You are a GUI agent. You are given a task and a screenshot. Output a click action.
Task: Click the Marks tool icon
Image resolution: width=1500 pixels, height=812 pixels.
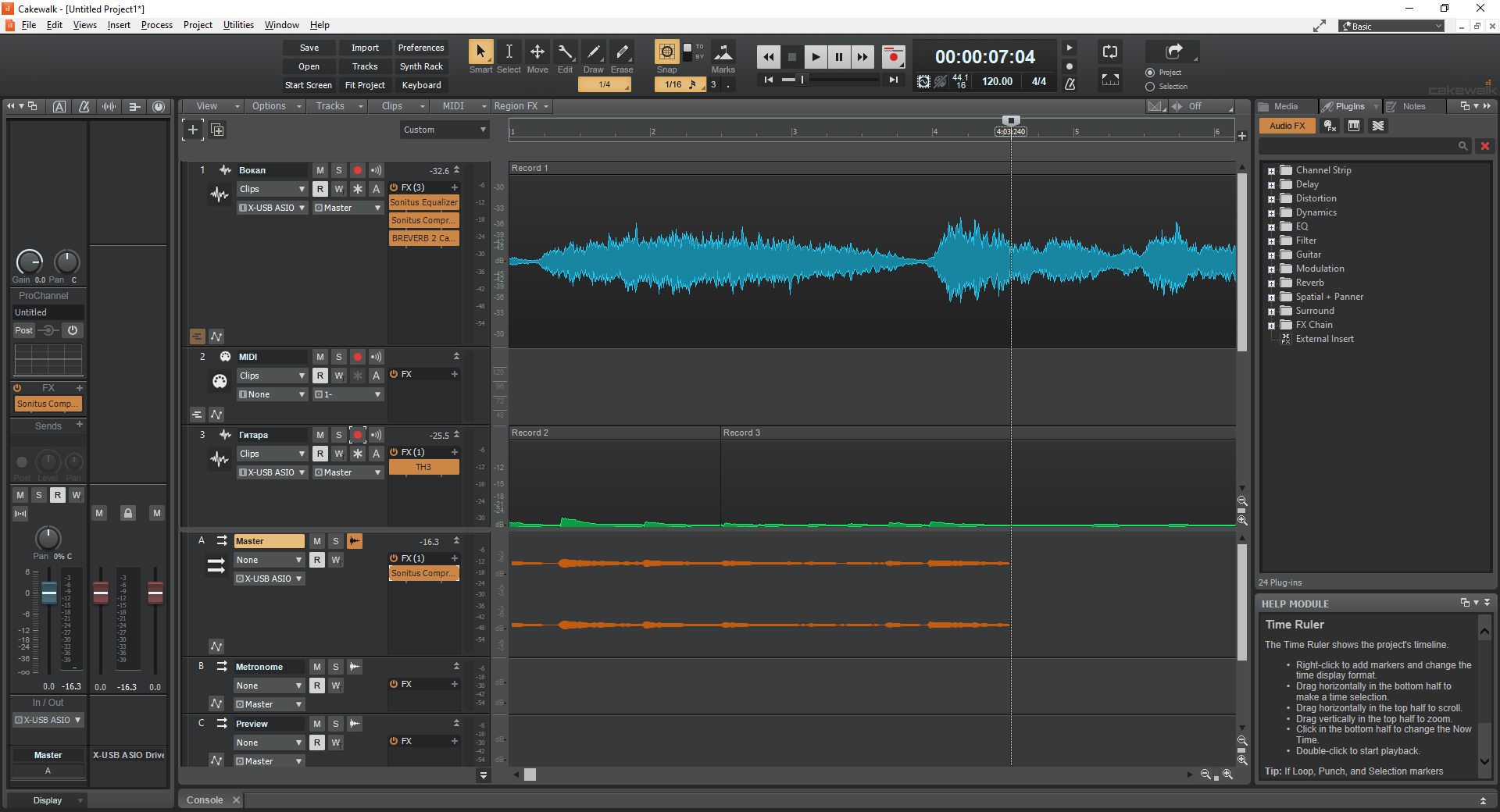723,52
